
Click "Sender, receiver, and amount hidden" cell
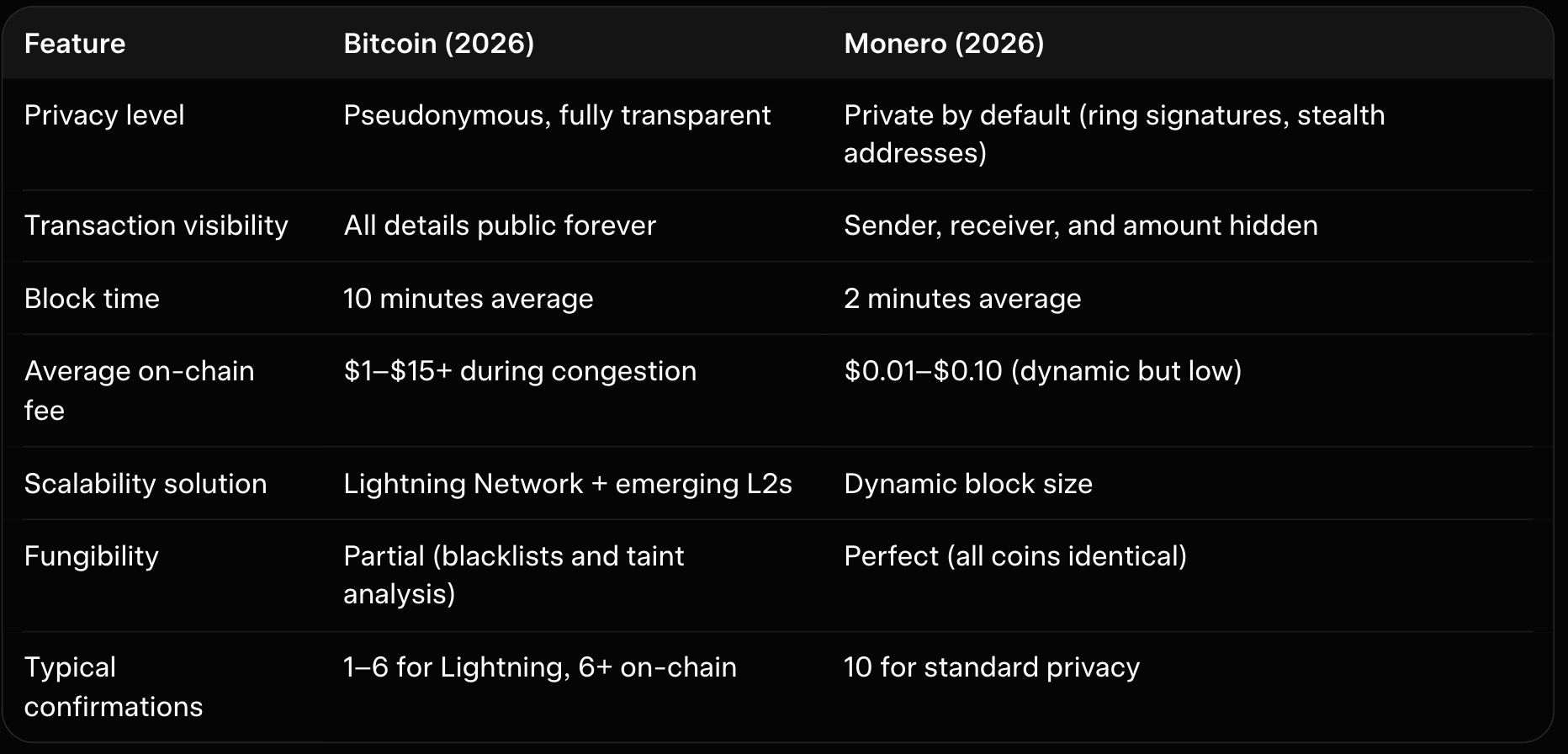tap(1080, 226)
